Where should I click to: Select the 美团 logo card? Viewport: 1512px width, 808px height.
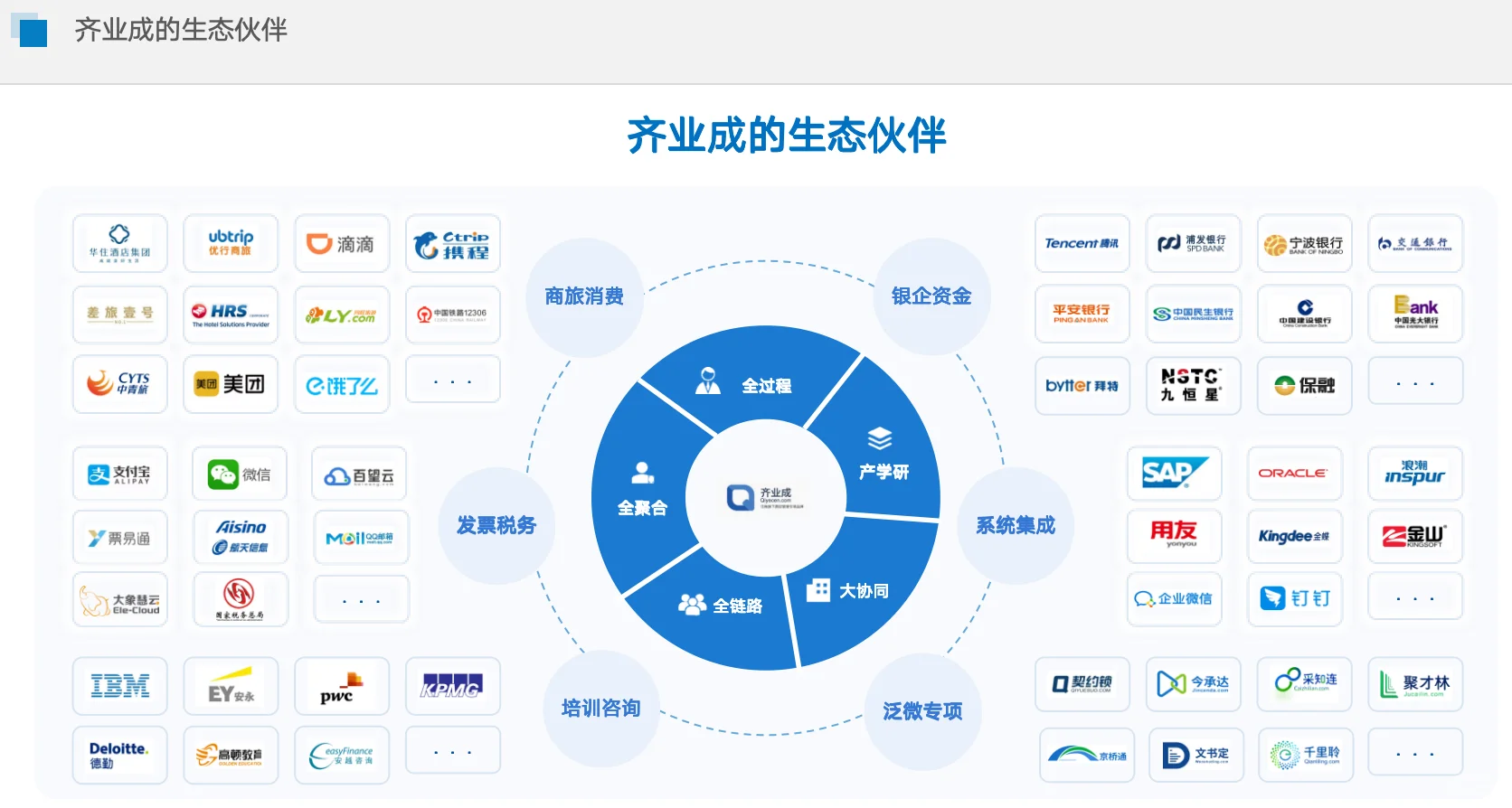pos(231,384)
